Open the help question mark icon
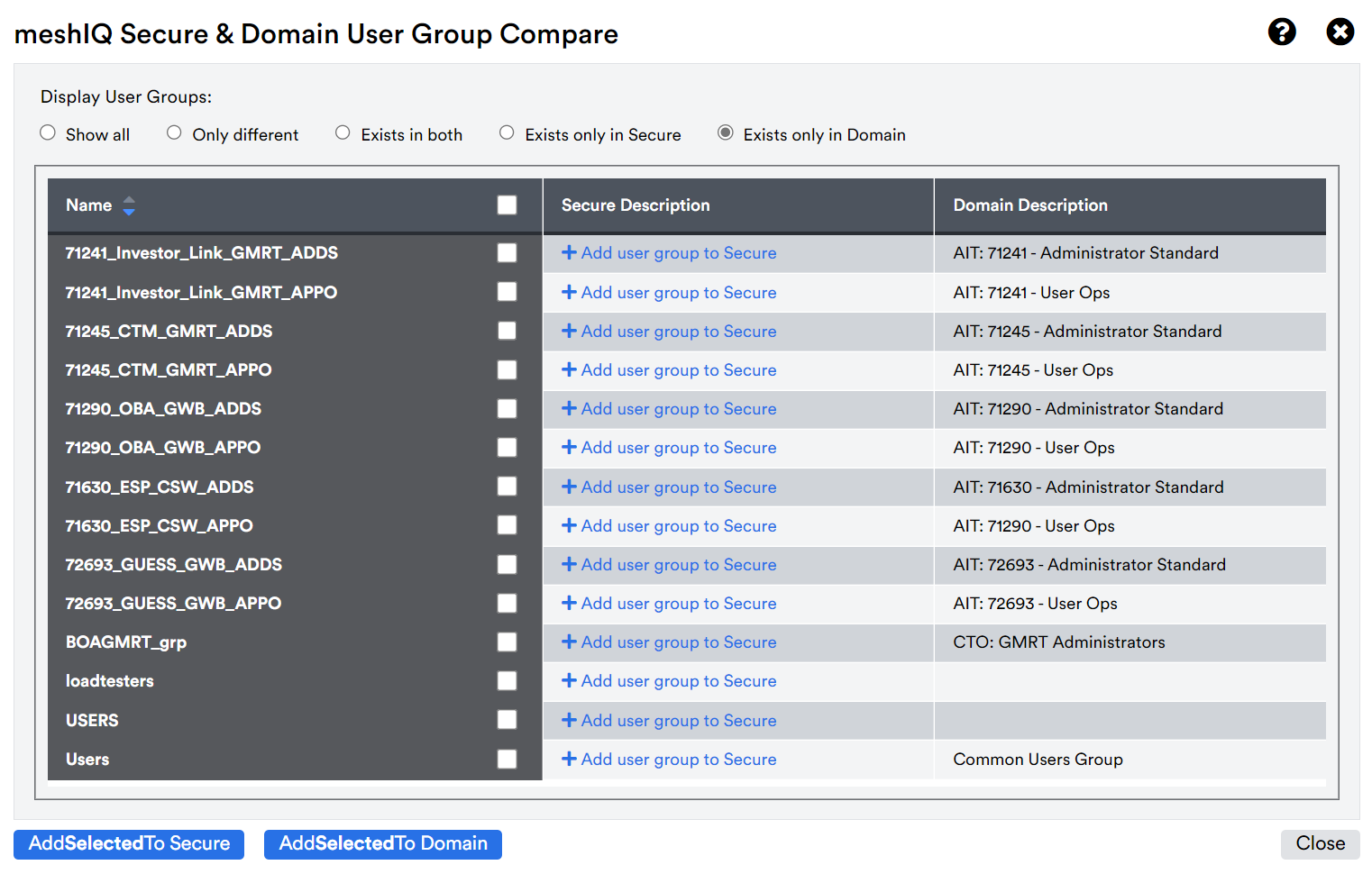Image resolution: width=1372 pixels, height=874 pixels. 1282,32
